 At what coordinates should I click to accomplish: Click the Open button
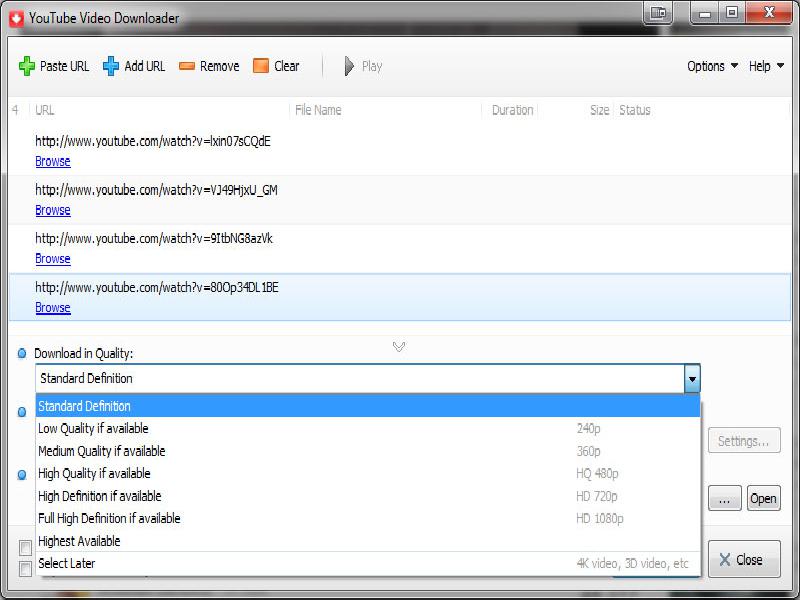coord(764,498)
